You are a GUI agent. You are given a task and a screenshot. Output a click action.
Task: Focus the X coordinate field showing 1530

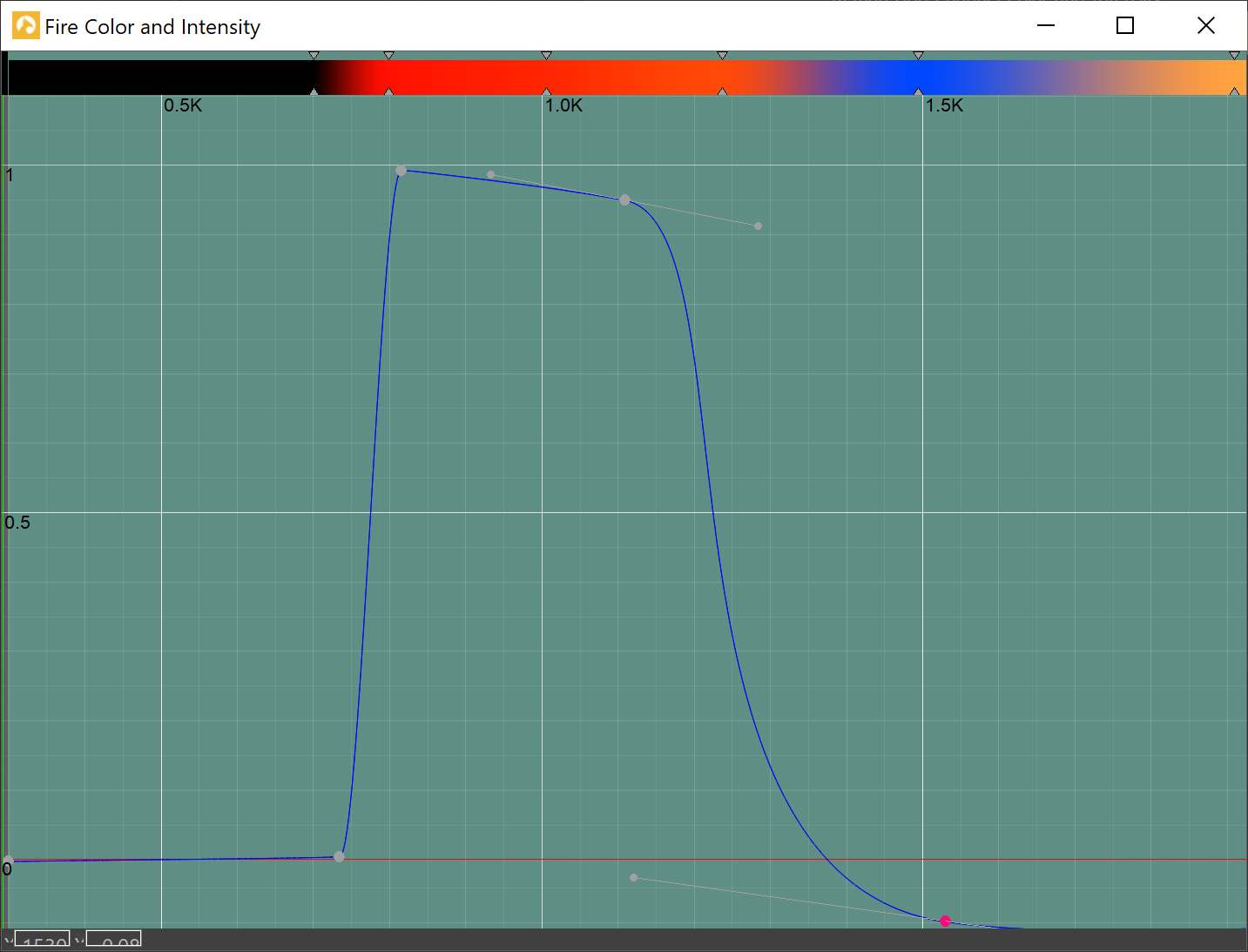pos(44,941)
